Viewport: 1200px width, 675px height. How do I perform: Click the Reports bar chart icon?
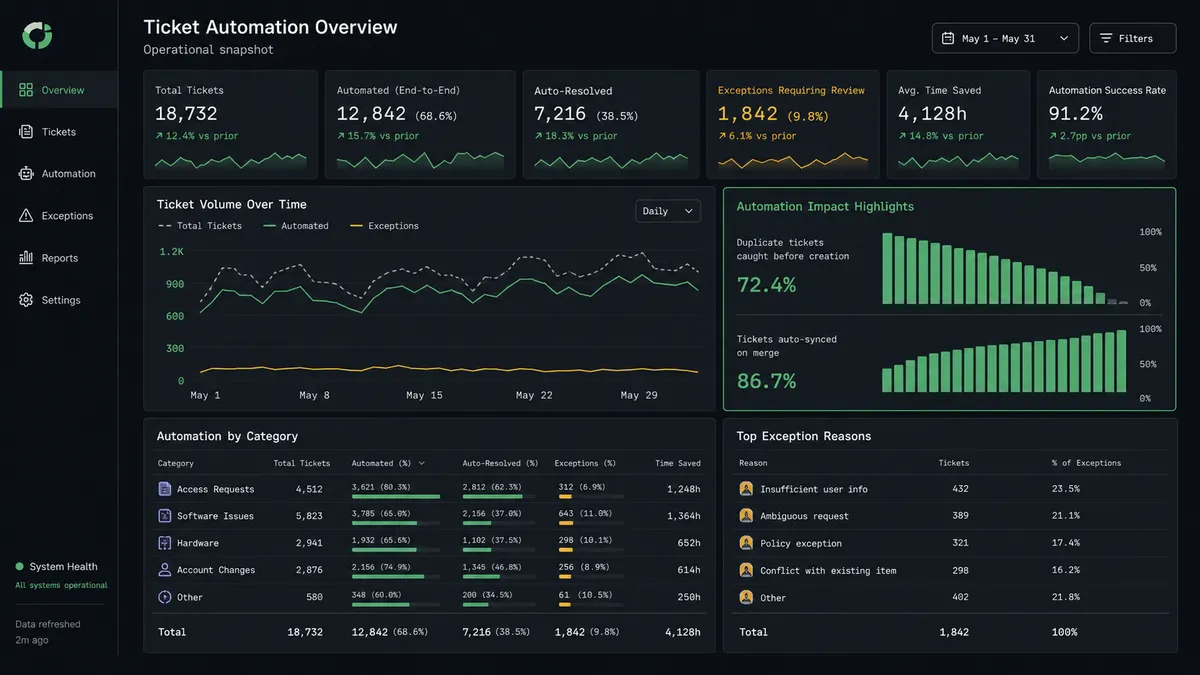(x=26, y=258)
